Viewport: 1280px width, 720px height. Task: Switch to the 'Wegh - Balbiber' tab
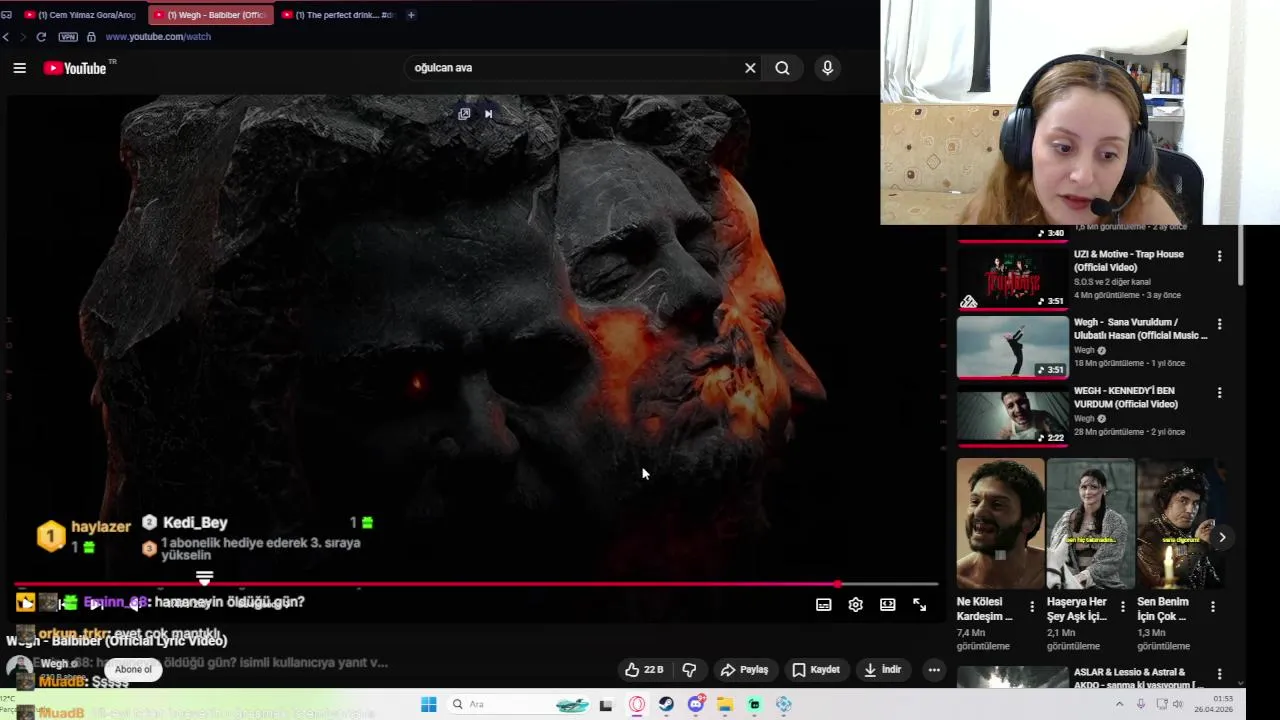(210, 15)
